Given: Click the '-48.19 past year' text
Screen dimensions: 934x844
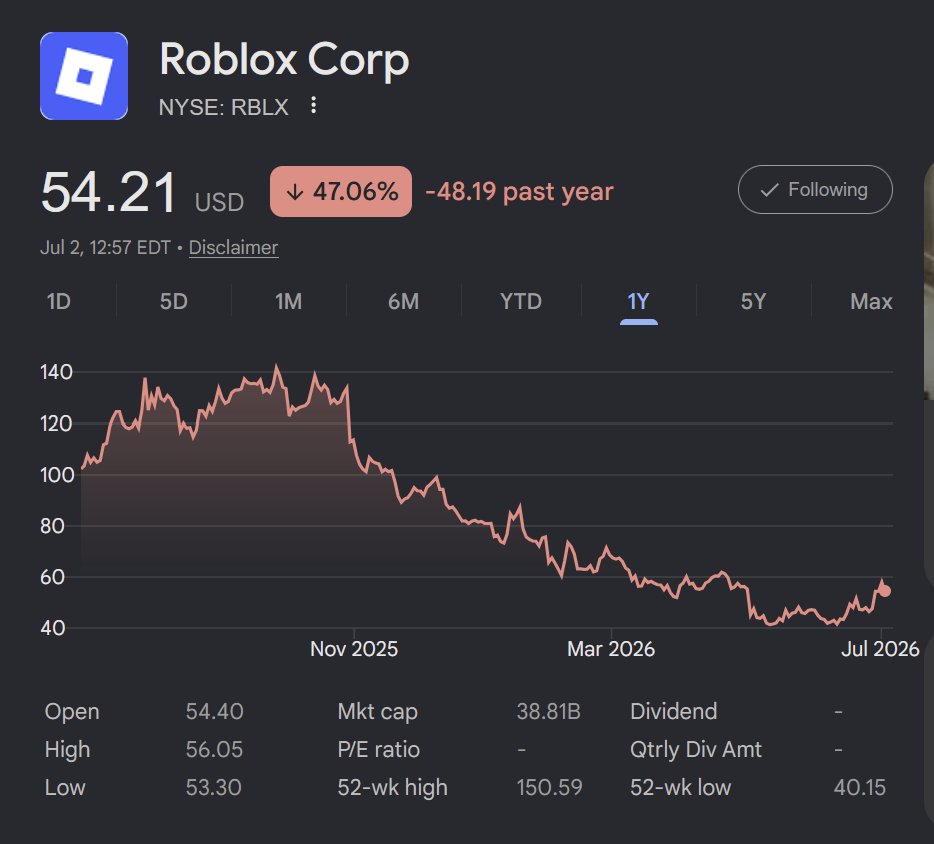Looking at the screenshot, I should 519,192.
